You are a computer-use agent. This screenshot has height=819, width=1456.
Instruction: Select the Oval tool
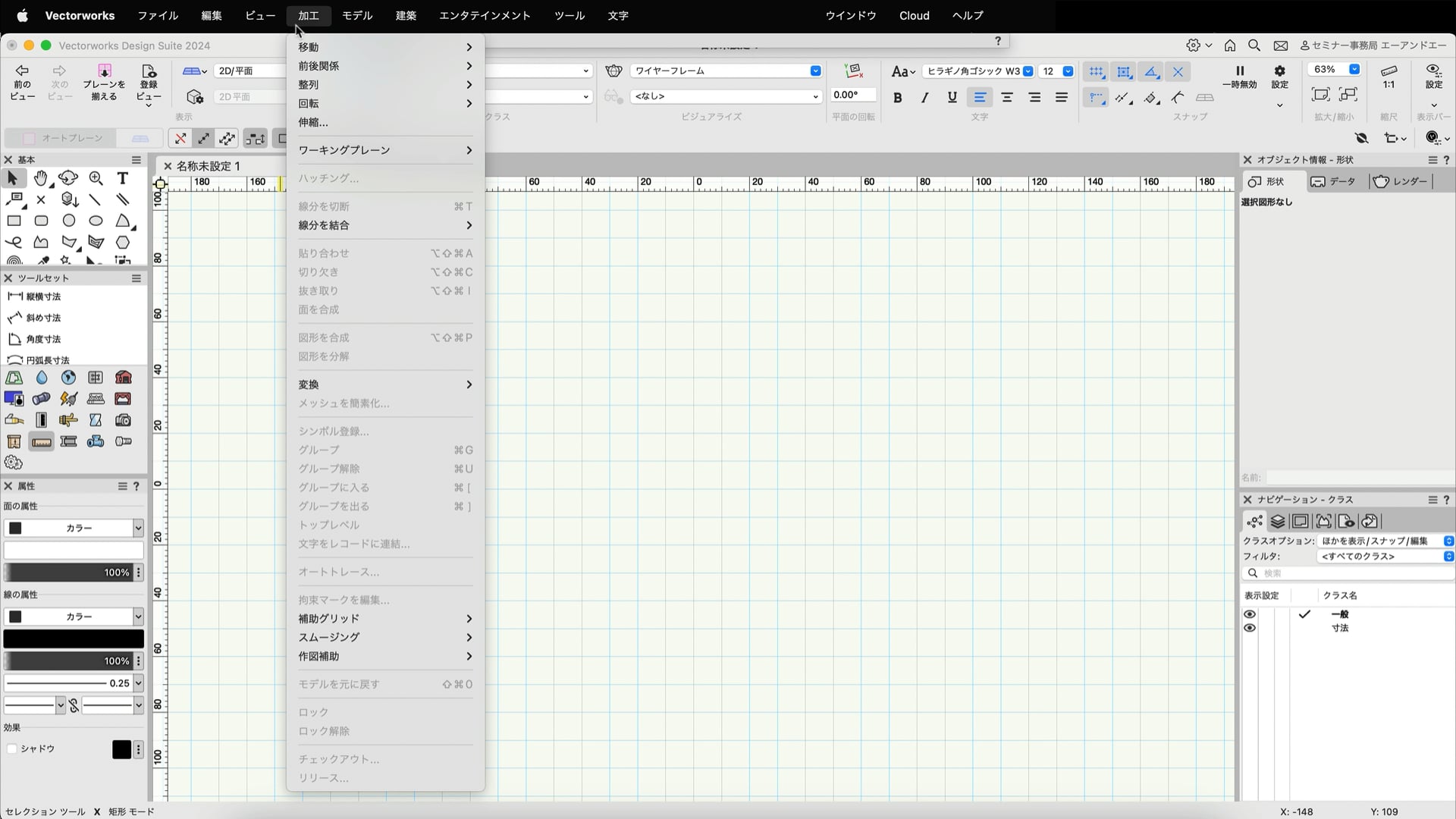[x=96, y=221]
